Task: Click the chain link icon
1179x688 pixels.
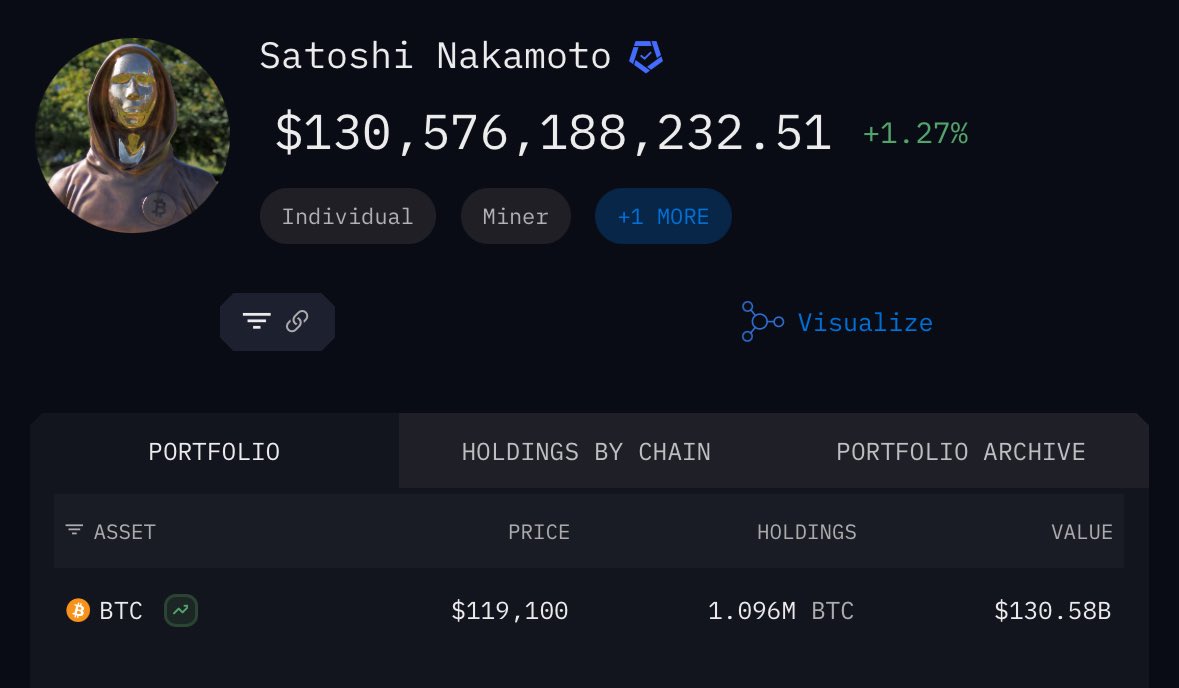Action: 297,321
